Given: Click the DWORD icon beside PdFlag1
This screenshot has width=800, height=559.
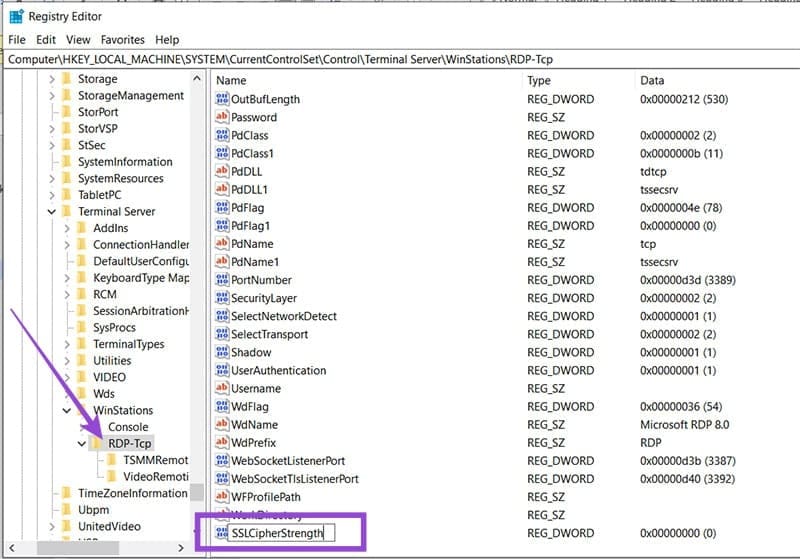Looking at the screenshot, I should [222, 225].
